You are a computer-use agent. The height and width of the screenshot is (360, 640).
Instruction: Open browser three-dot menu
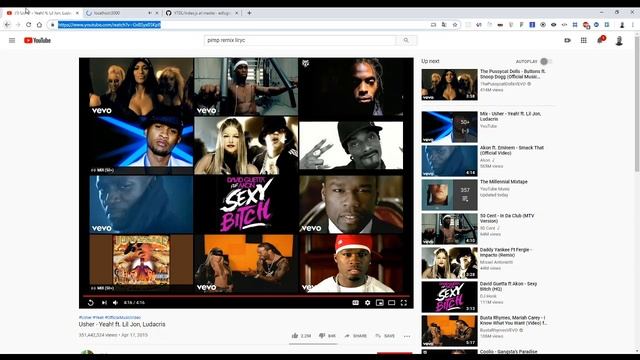633,25
